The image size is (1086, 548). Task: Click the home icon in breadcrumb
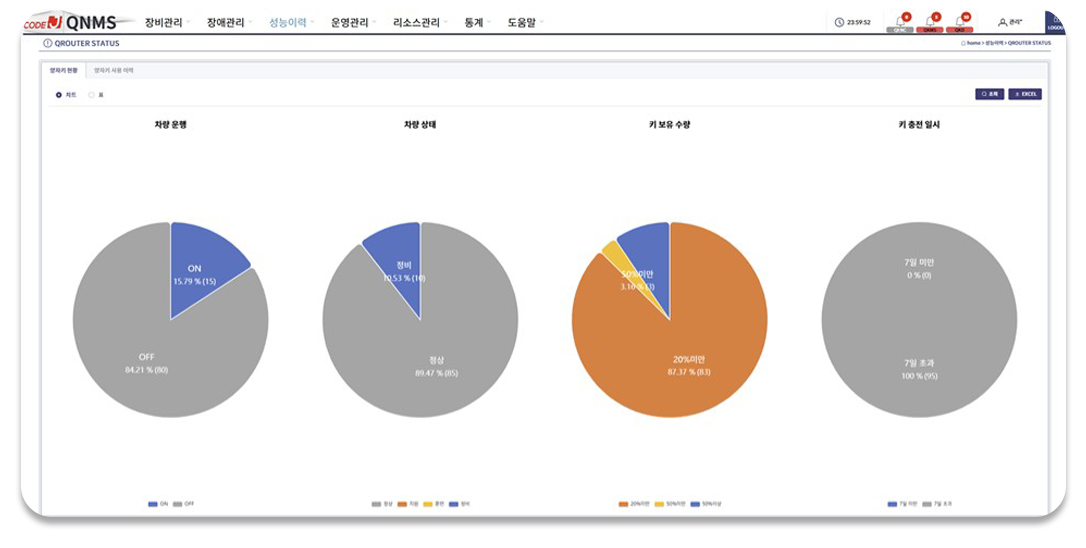pos(963,43)
